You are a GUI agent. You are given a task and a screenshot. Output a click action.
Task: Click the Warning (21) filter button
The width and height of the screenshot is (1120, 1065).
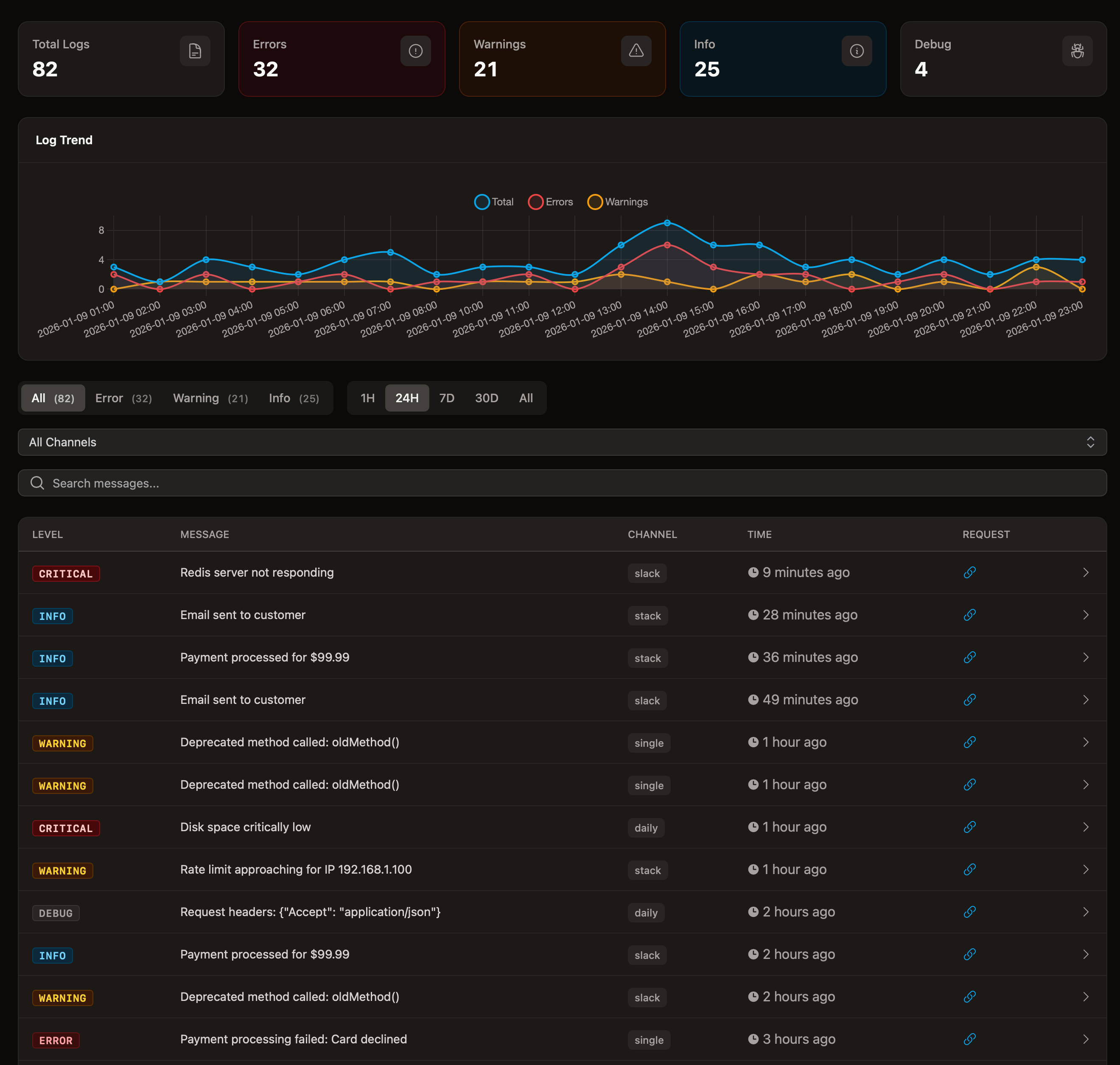[x=210, y=398]
